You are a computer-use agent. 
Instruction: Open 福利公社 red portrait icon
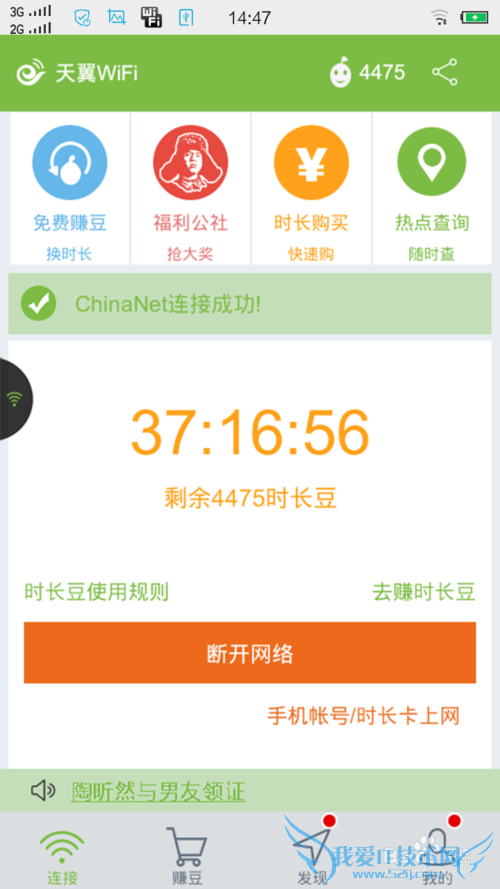[x=190, y=162]
